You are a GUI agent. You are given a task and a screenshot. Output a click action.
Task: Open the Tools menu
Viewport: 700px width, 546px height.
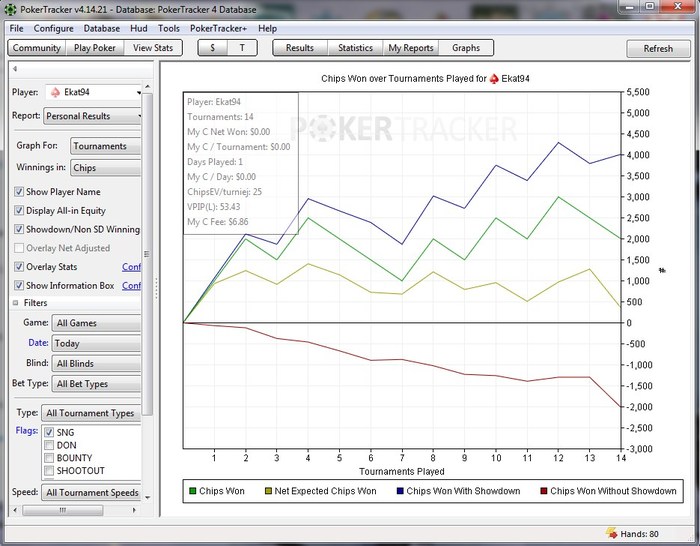tap(169, 29)
